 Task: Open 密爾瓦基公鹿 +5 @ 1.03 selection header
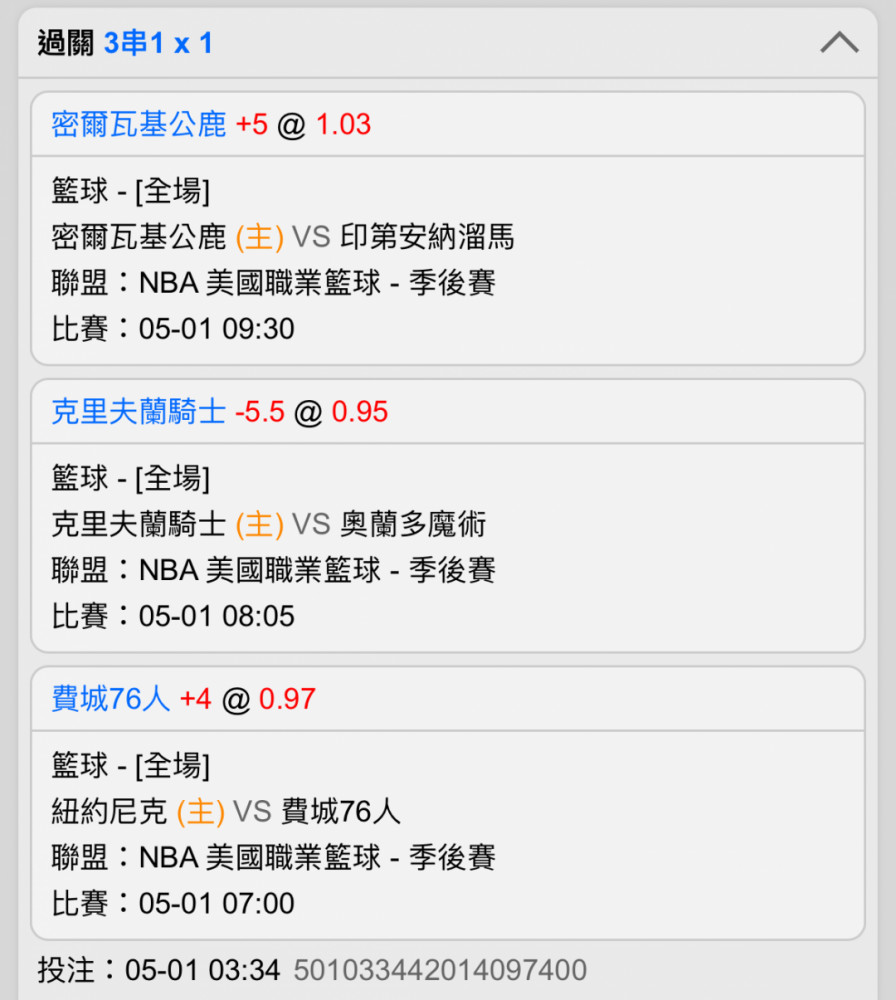pyautogui.click(x=448, y=124)
